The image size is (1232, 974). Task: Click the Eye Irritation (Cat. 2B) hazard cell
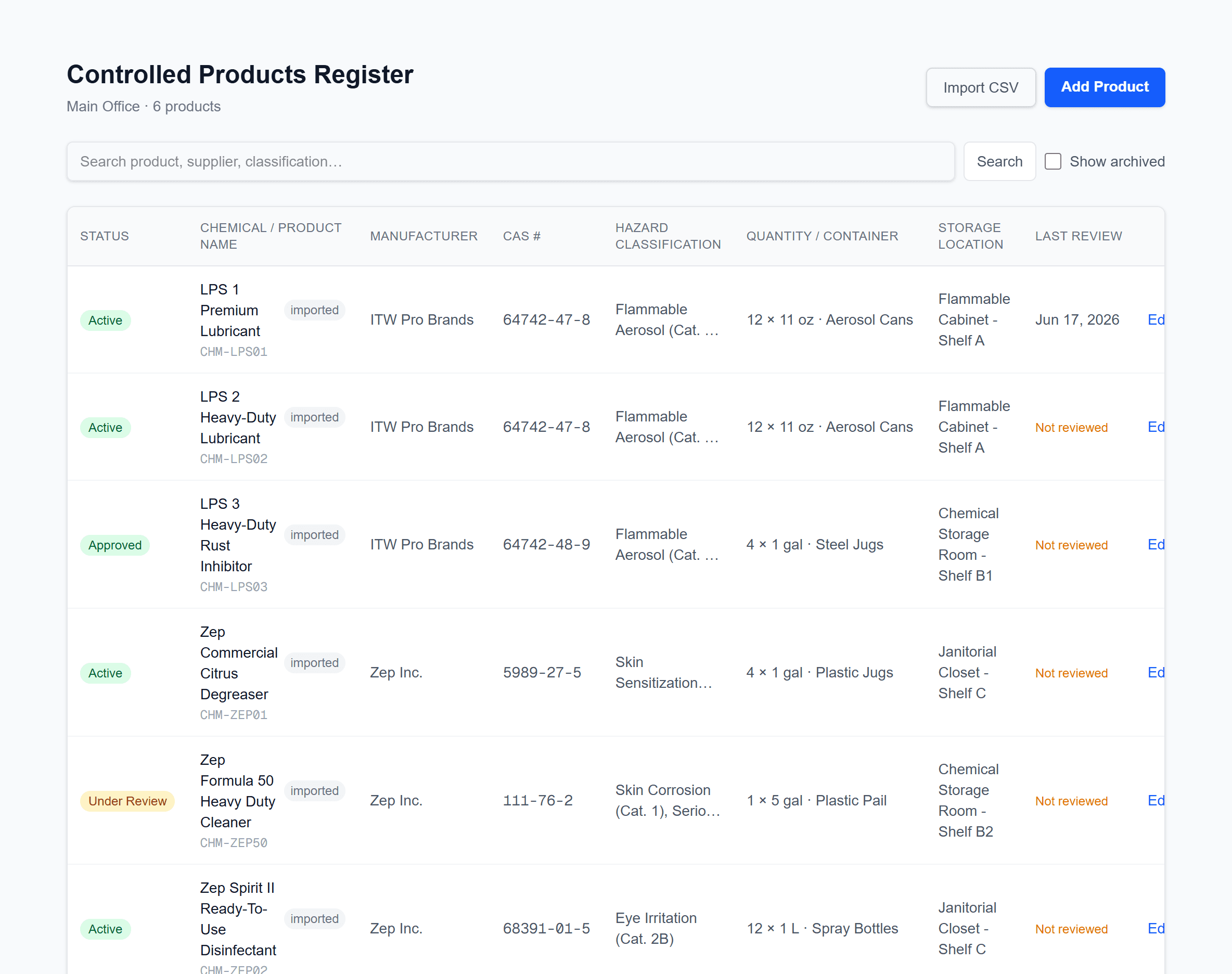click(656, 929)
